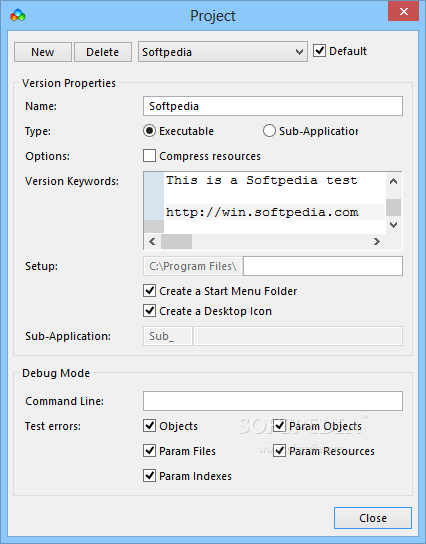Click the Delete button
The width and height of the screenshot is (426, 544).
pos(103,52)
